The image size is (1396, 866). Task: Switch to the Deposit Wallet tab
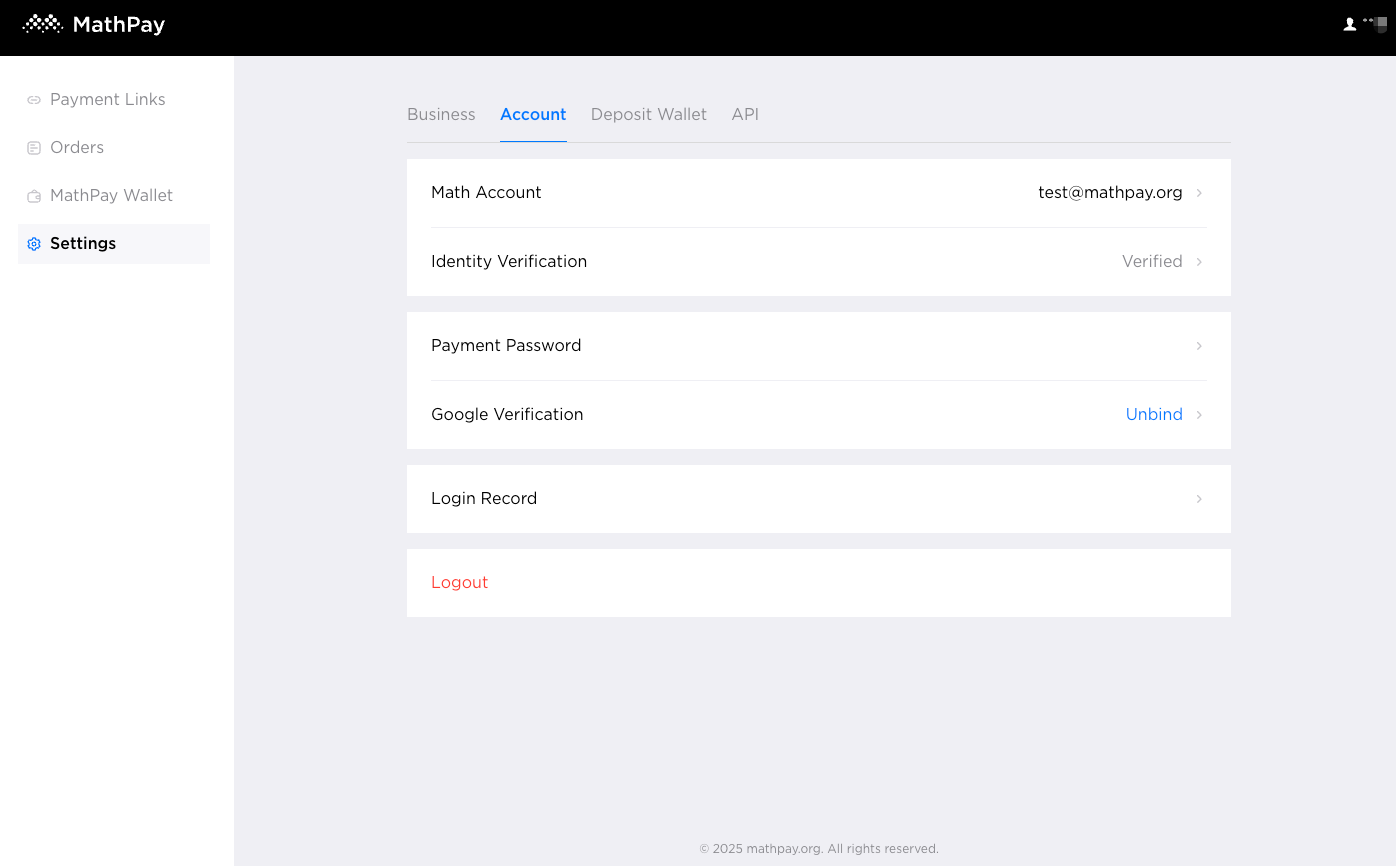pos(648,115)
